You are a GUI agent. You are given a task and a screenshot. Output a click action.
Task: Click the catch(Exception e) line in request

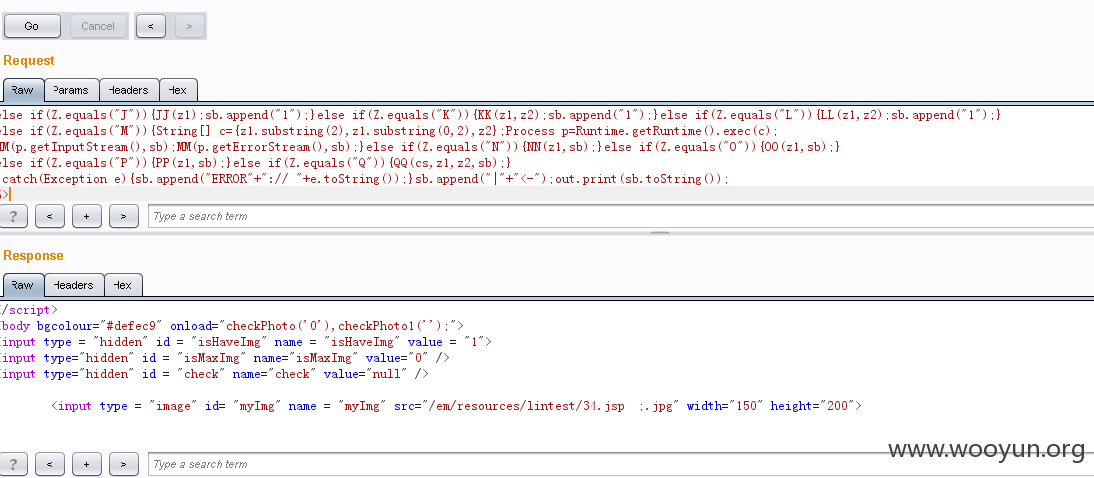pyautogui.click(x=364, y=179)
